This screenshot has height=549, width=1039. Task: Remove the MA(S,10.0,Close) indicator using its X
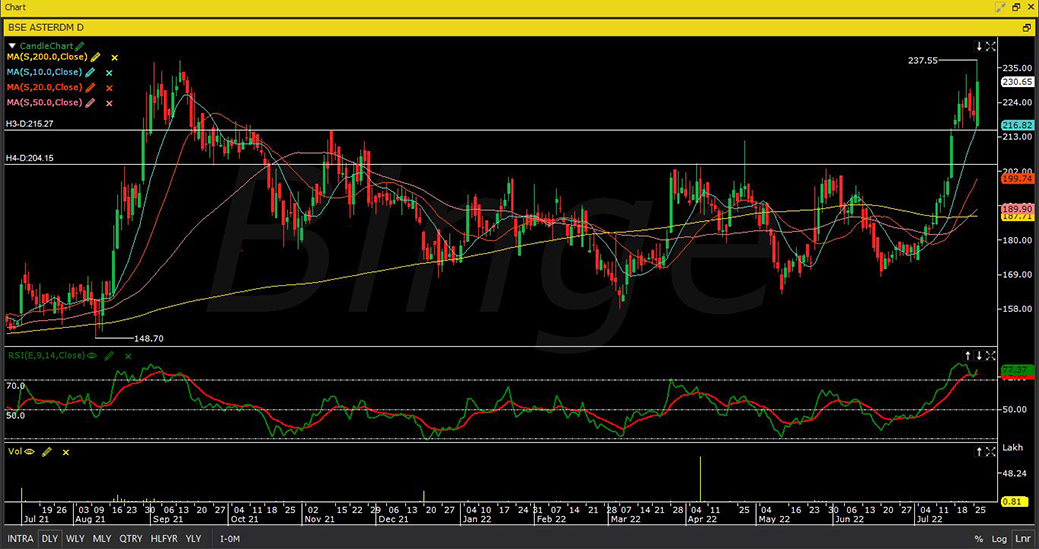coord(109,74)
